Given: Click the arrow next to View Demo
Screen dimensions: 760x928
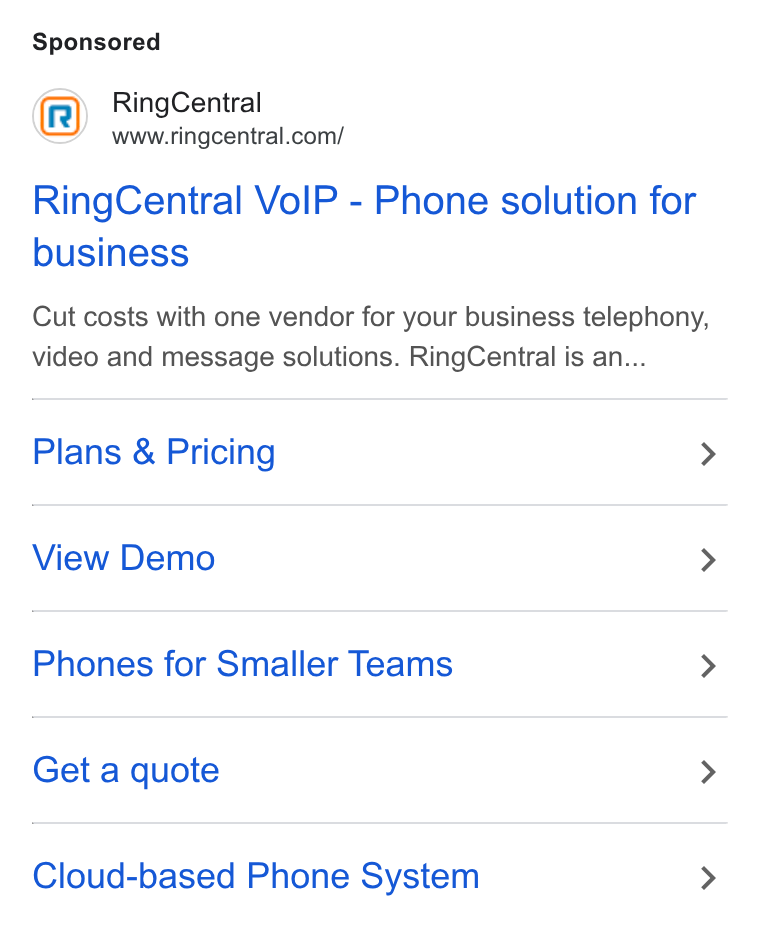Looking at the screenshot, I should (708, 560).
